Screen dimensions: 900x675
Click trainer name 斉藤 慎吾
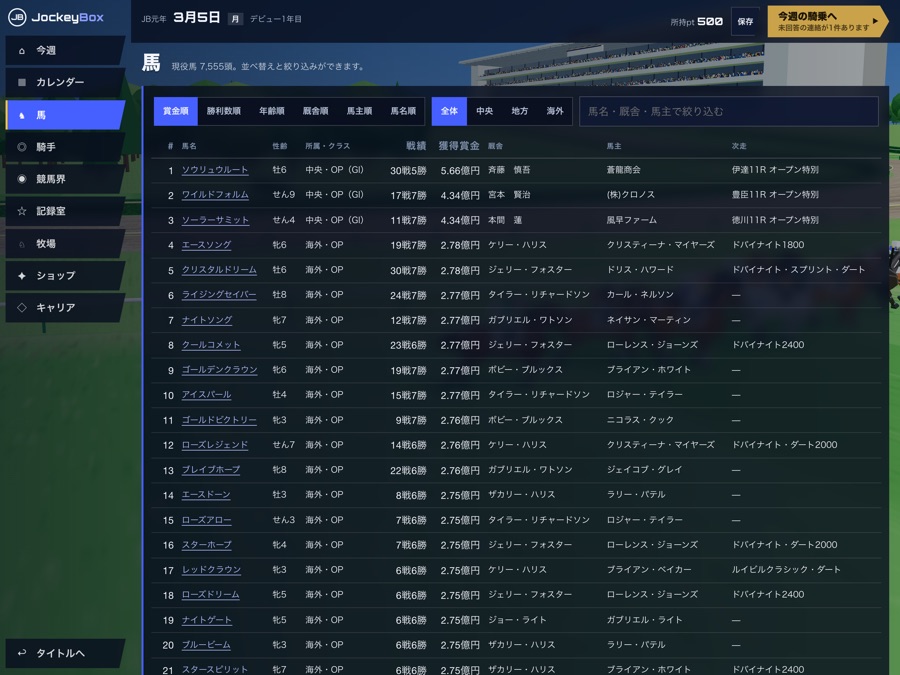[509, 170]
